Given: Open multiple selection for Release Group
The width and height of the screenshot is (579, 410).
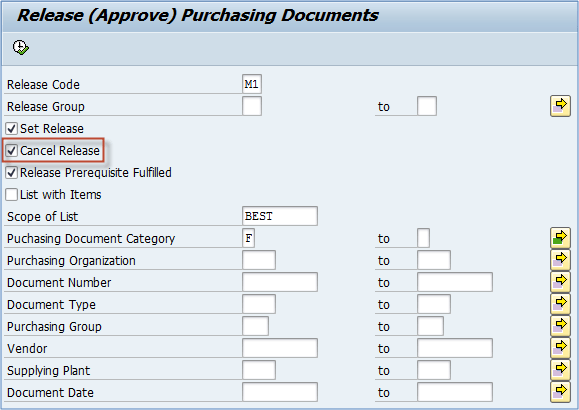Looking at the screenshot, I should [x=560, y=106].
